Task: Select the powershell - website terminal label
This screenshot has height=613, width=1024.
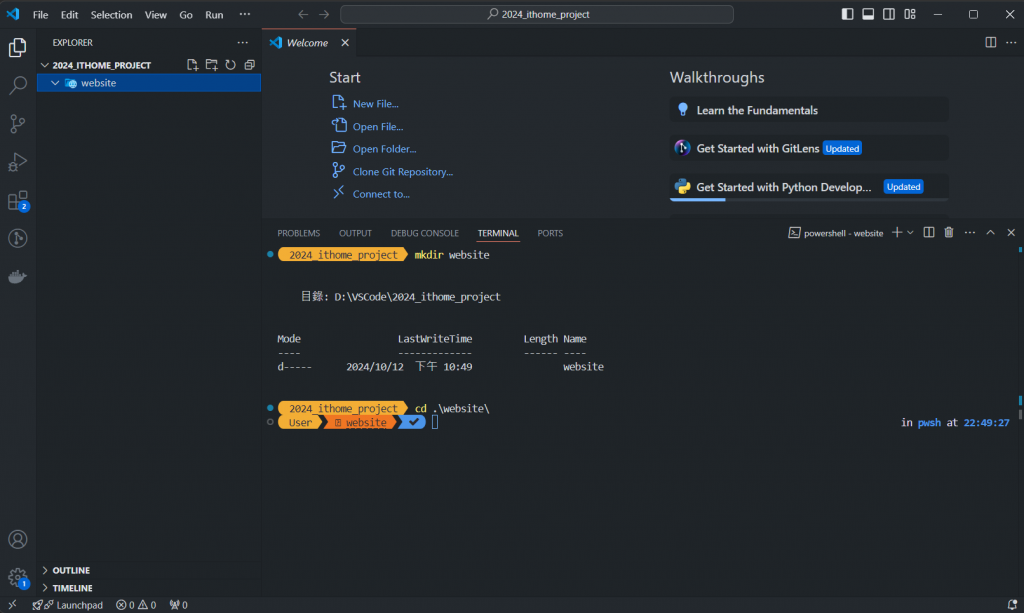Action: [x=836, y=233]
